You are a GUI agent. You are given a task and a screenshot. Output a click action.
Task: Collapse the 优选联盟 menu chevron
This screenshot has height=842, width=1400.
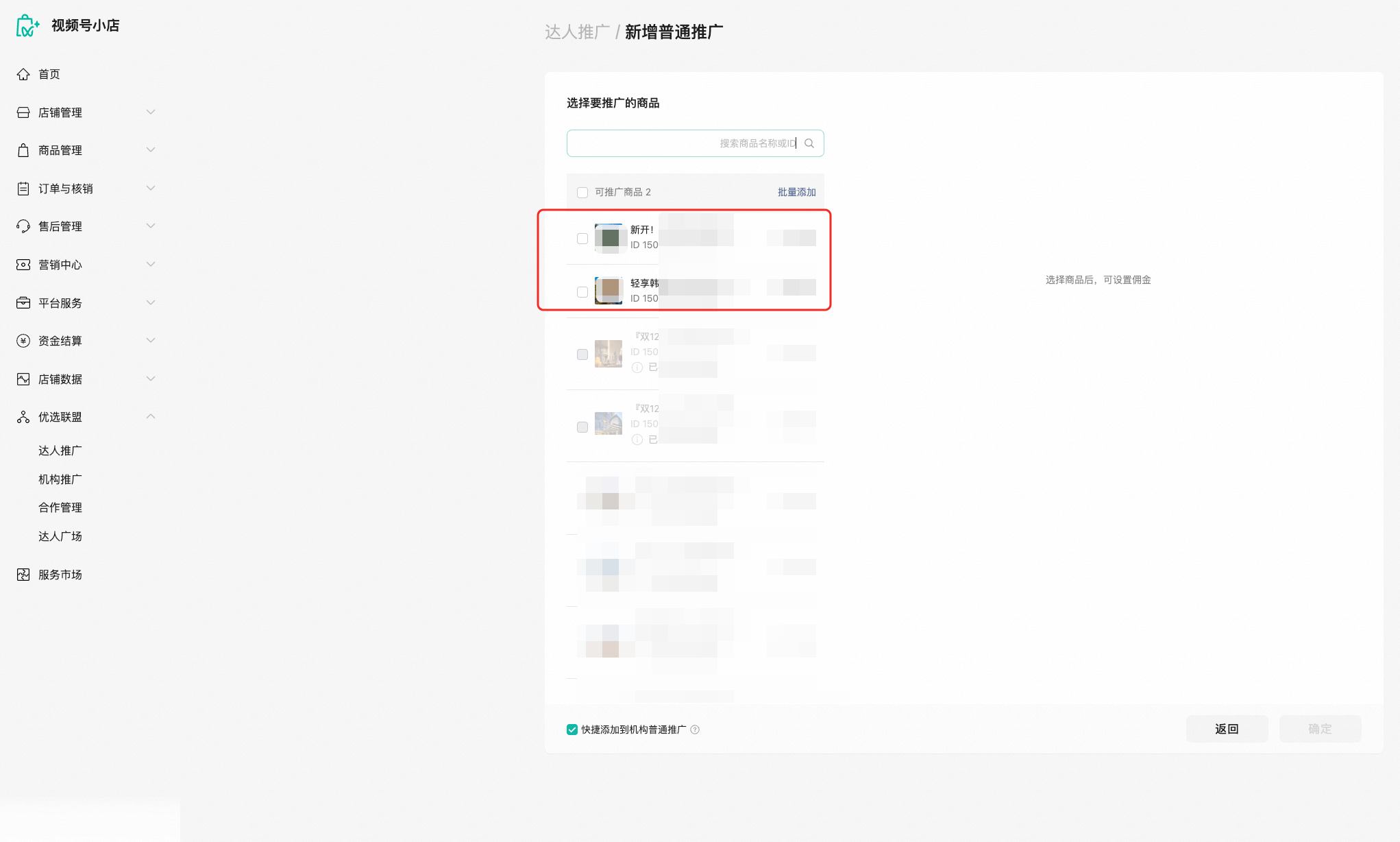click(151, 416)
